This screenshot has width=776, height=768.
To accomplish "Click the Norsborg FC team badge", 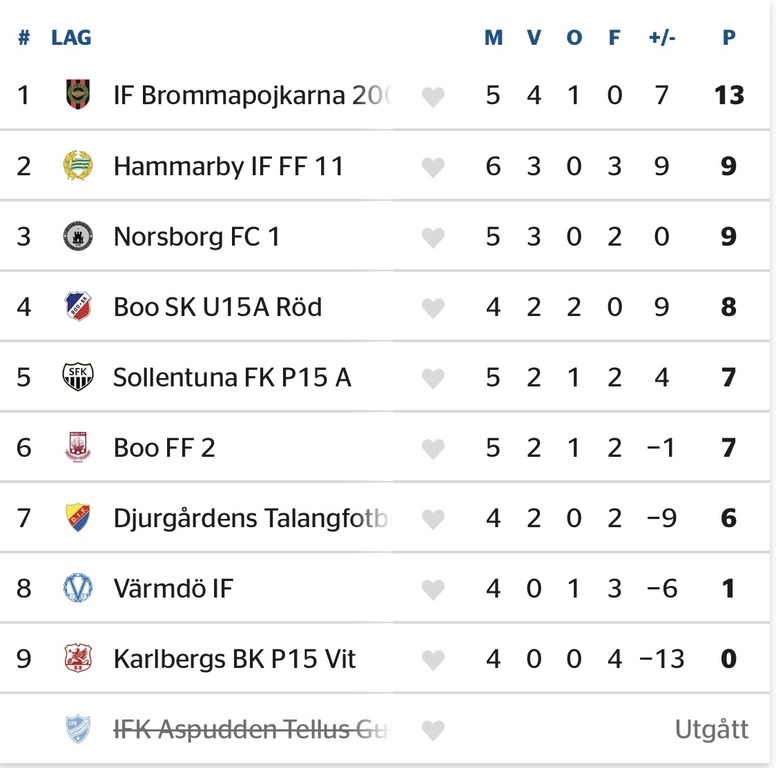I will (x=78, y=236).
